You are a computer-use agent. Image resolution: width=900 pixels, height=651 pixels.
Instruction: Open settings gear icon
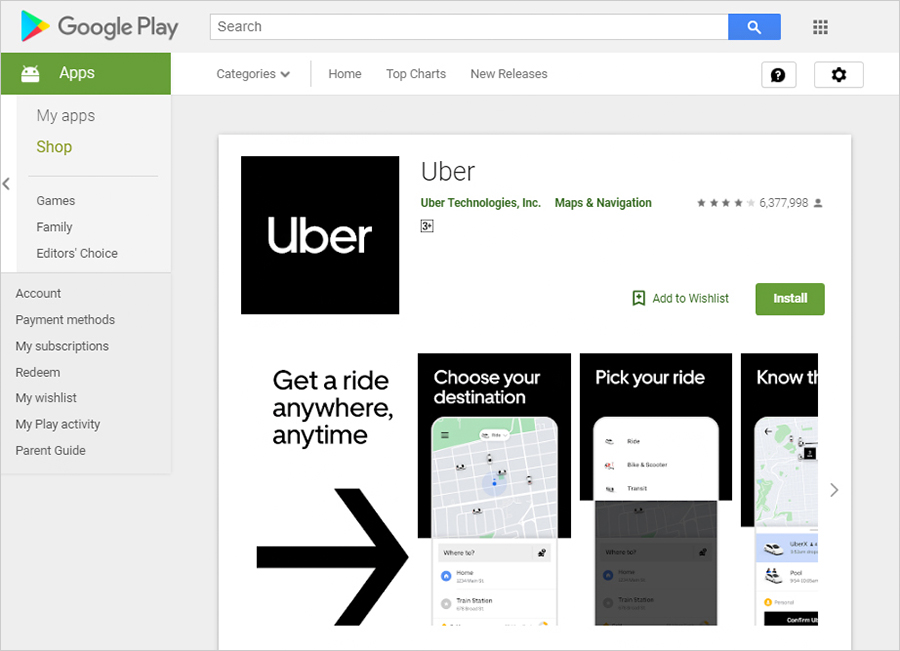(x=838, y=75)
